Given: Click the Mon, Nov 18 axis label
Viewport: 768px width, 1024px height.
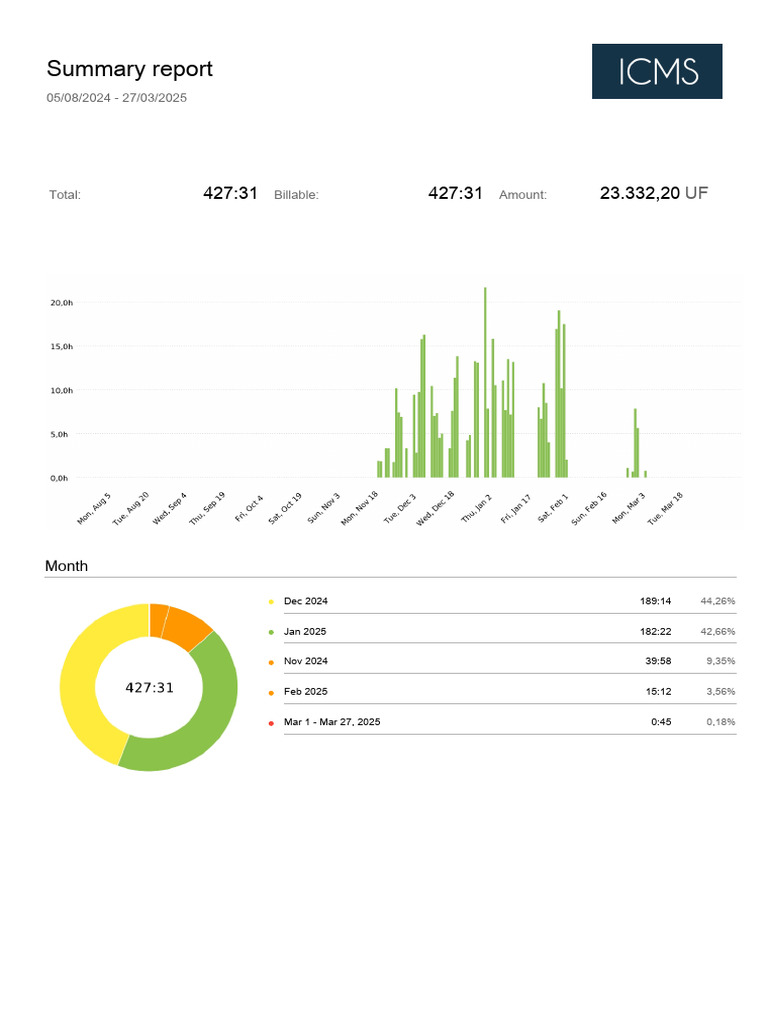Looking at the screenshot, I should (x=359, y=509).
